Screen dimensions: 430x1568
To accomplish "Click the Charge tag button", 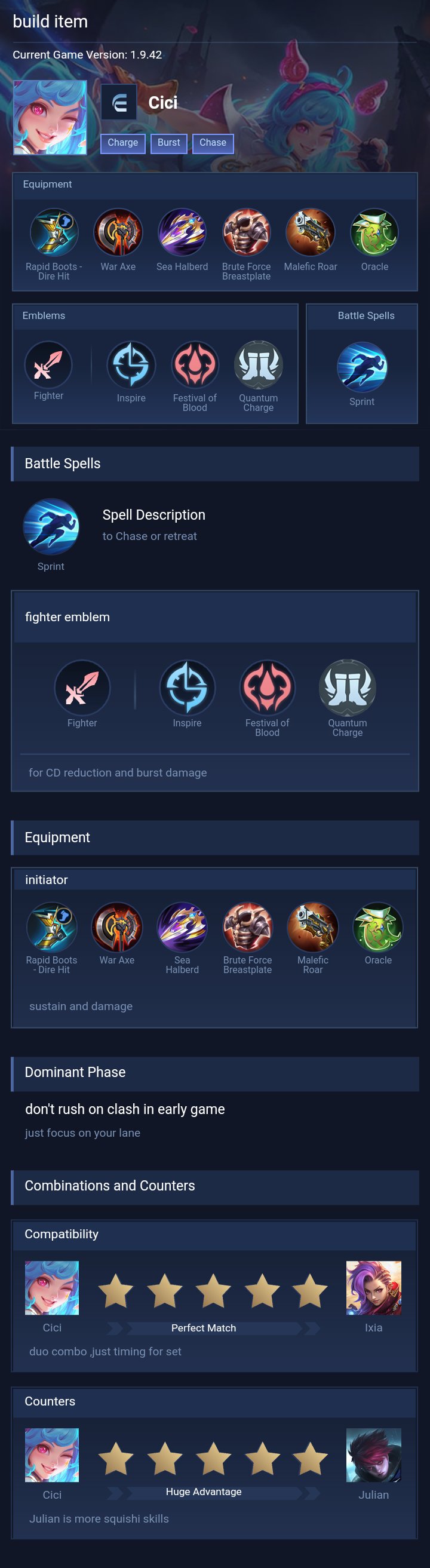I will tap(123, 143).
